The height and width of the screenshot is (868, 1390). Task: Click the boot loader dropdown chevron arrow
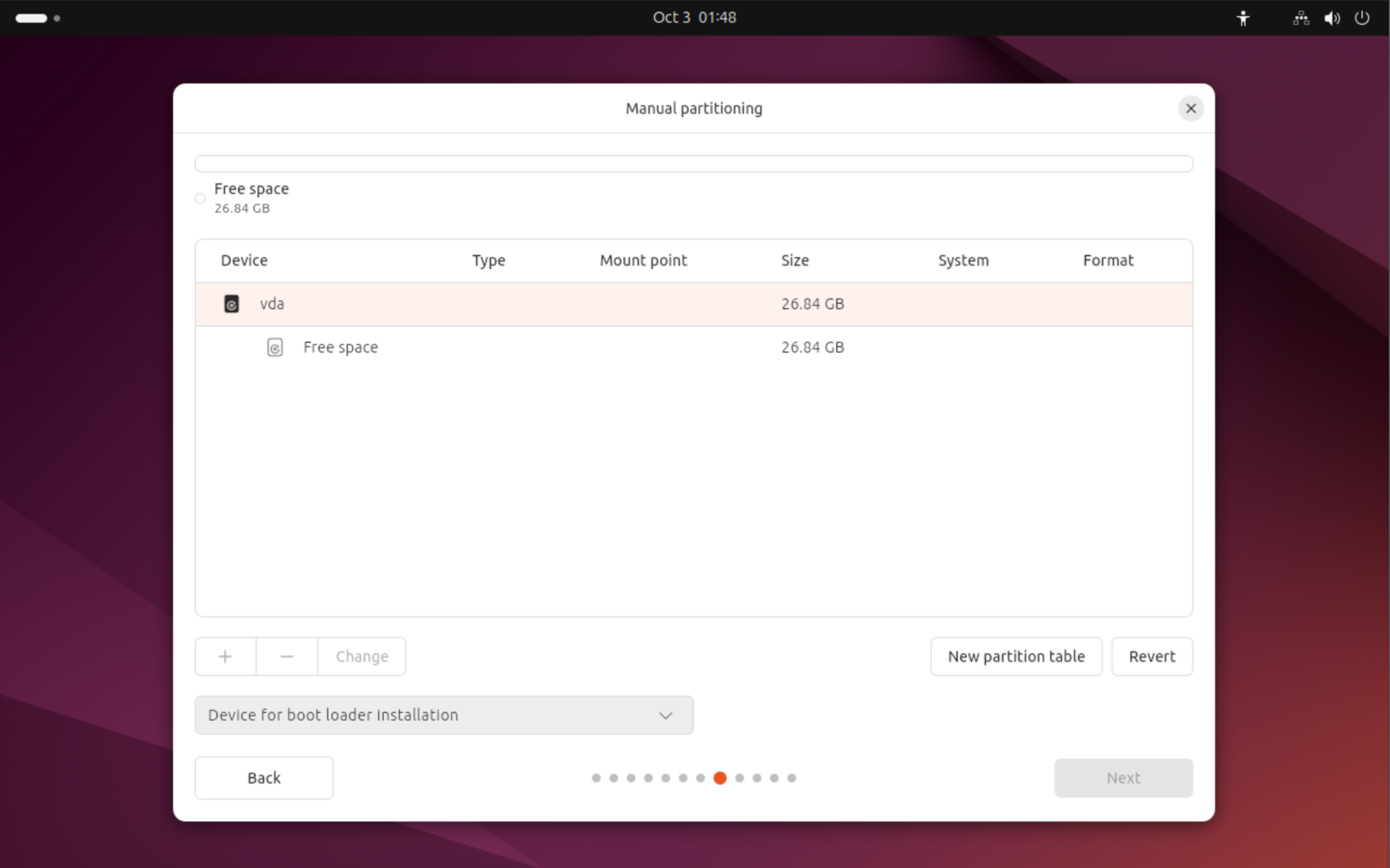[x=666, y=715]
